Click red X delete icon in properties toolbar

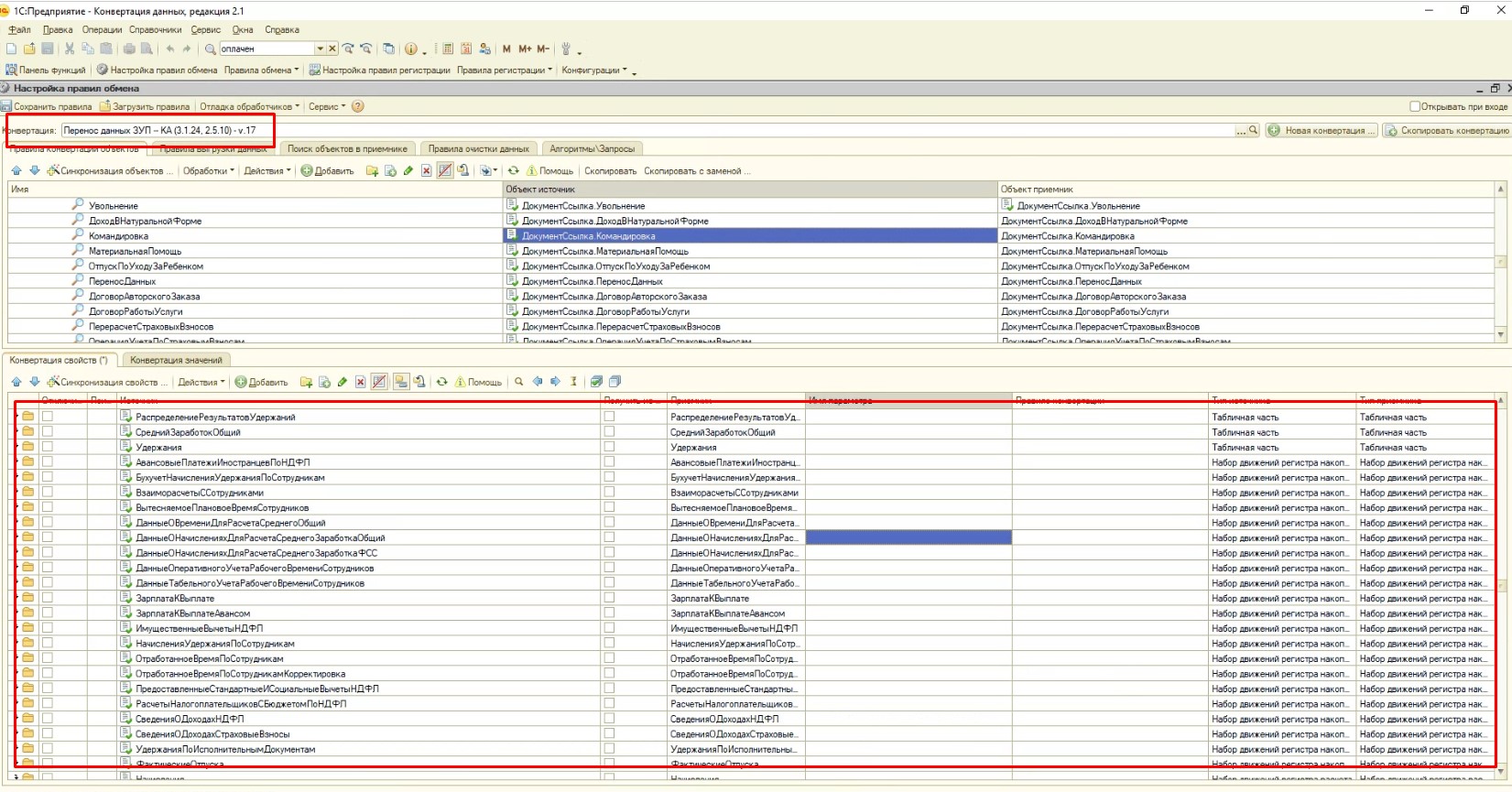coord(361,382)
